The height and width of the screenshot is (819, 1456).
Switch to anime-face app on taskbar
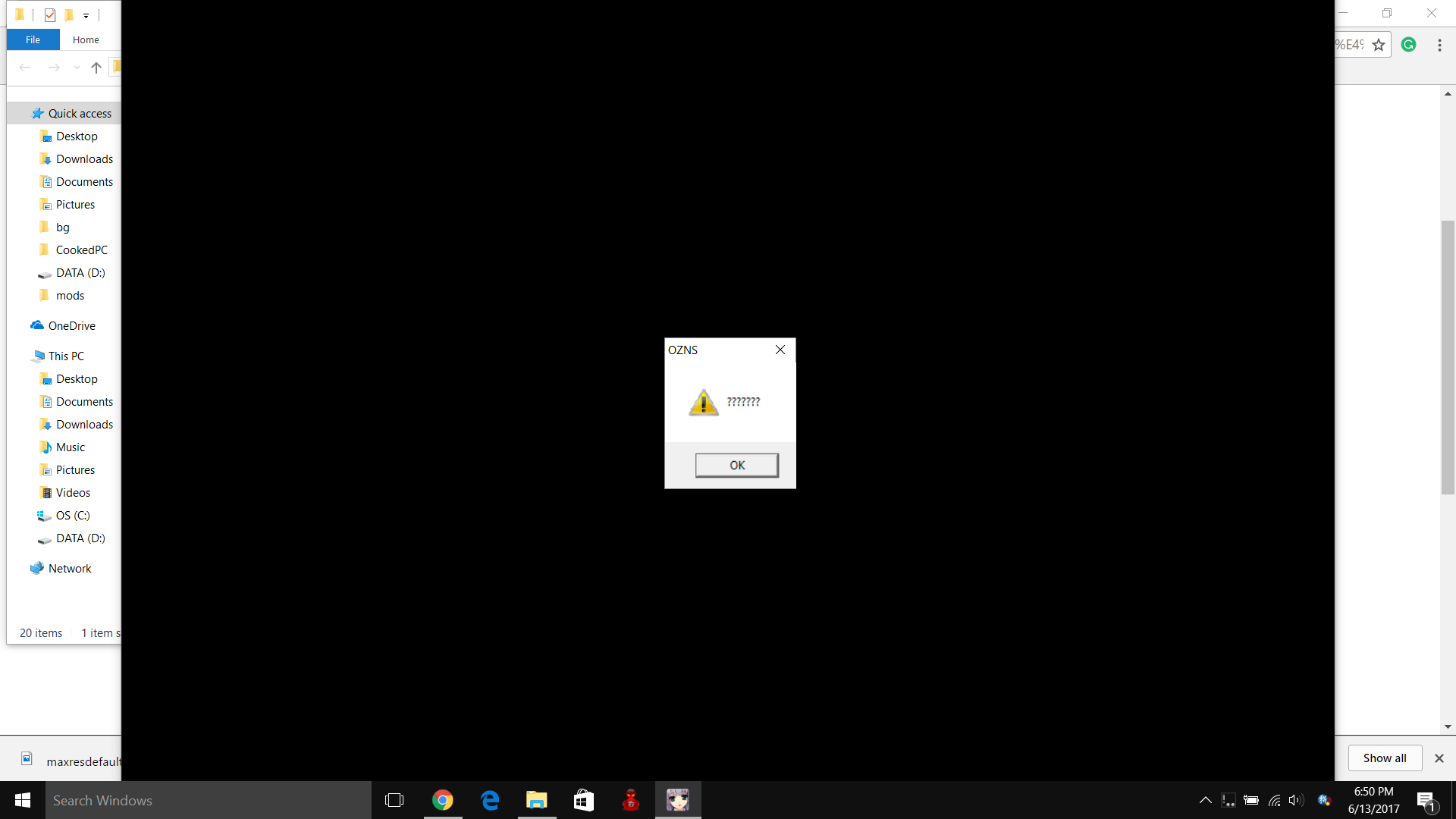678,800
